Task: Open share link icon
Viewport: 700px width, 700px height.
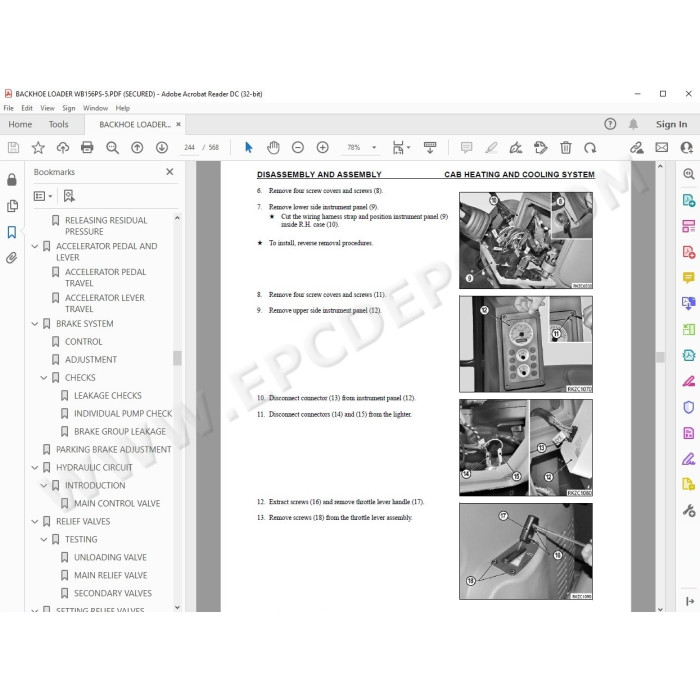Action: 637,147
